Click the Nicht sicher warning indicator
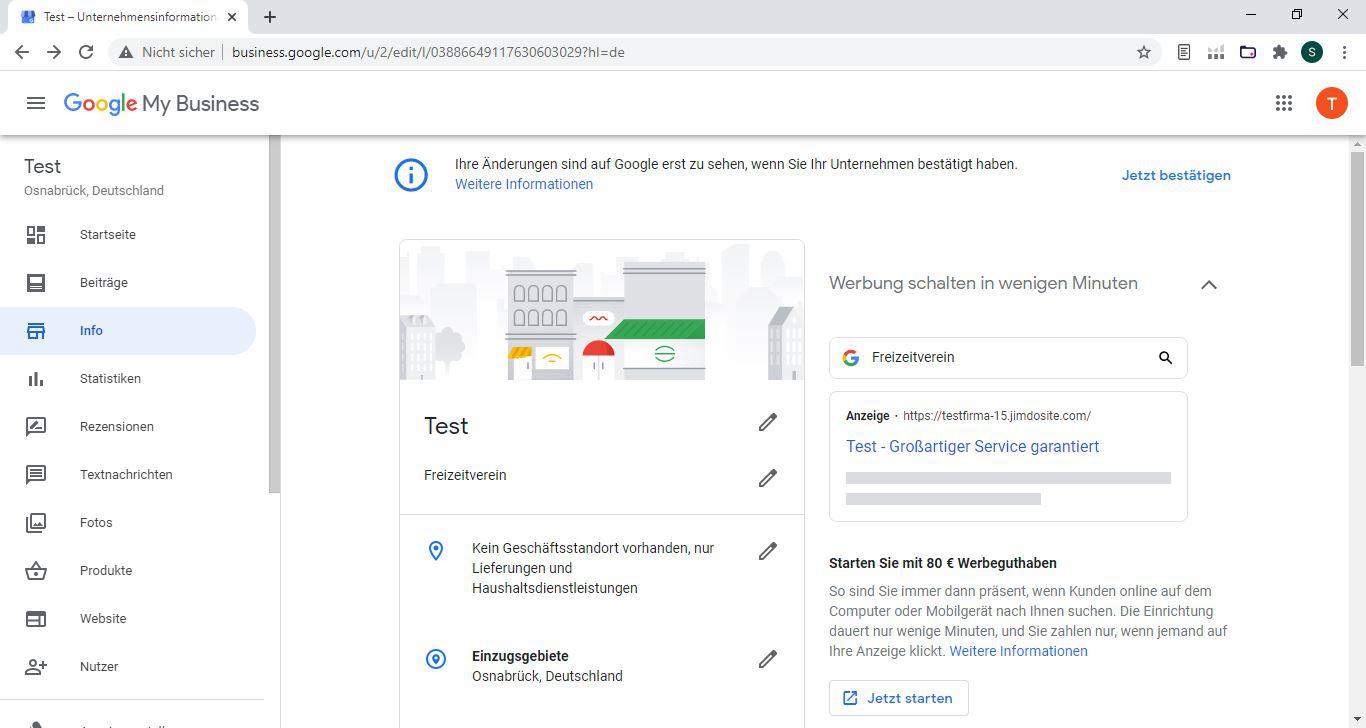The image size is (1366, 728). (167, 52)
